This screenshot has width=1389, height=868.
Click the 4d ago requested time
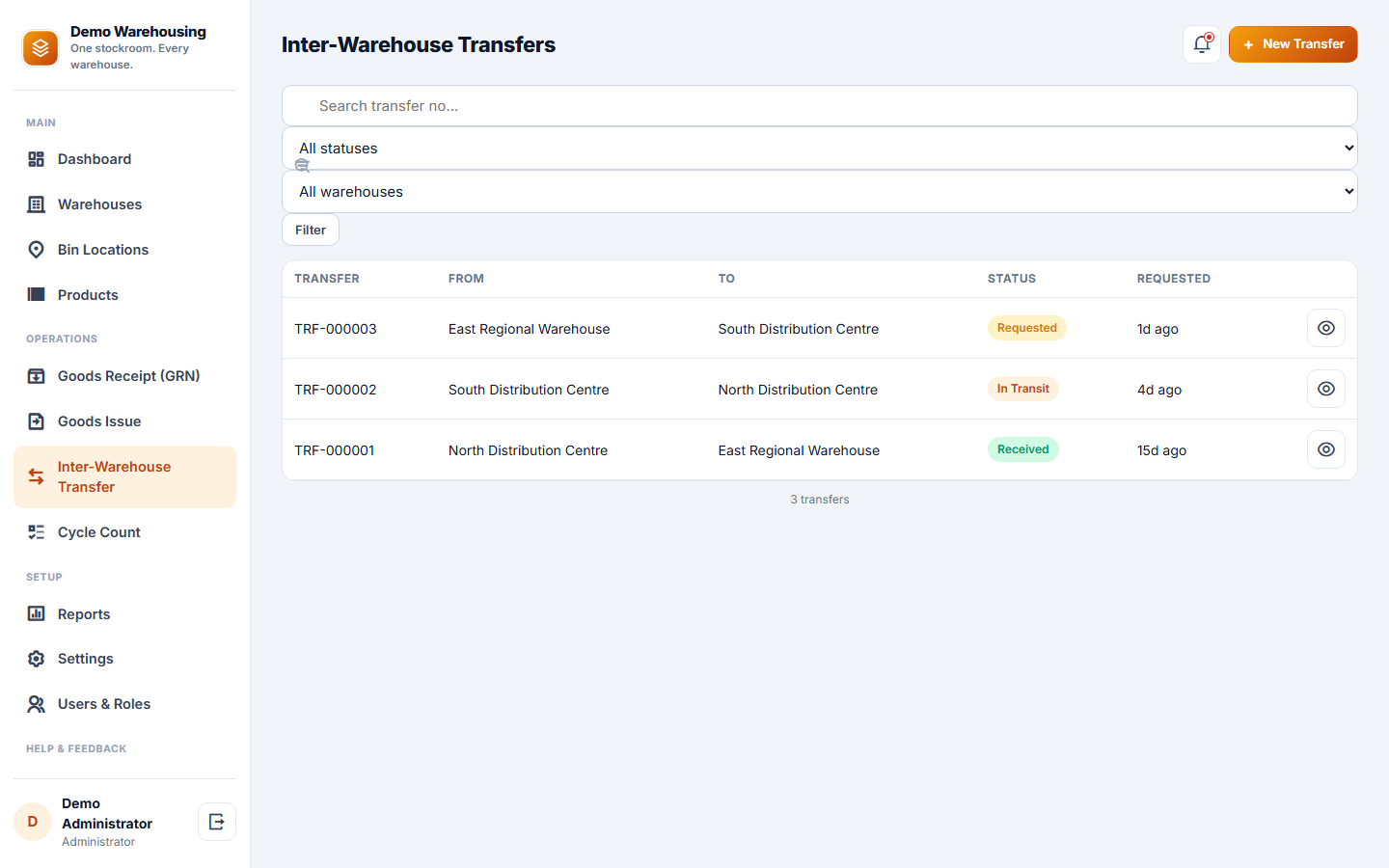point(1159,390)
